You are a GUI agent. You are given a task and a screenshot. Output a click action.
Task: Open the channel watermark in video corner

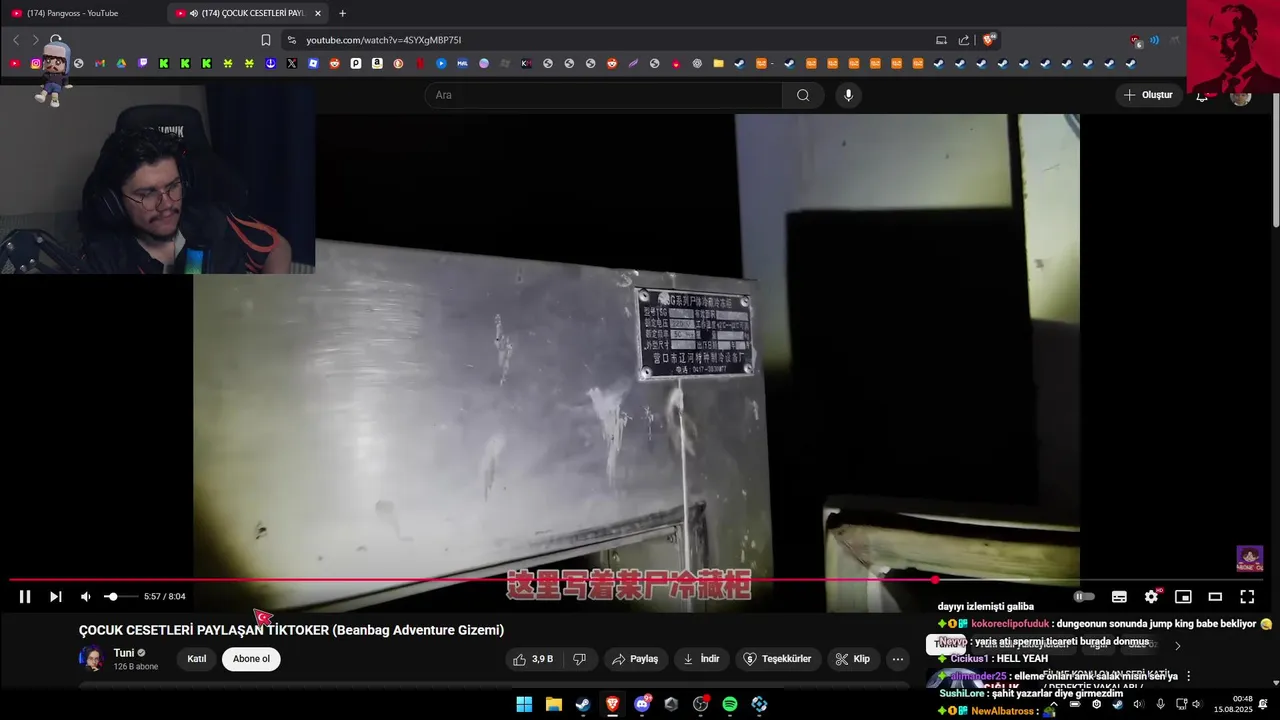coord(1250,558)
